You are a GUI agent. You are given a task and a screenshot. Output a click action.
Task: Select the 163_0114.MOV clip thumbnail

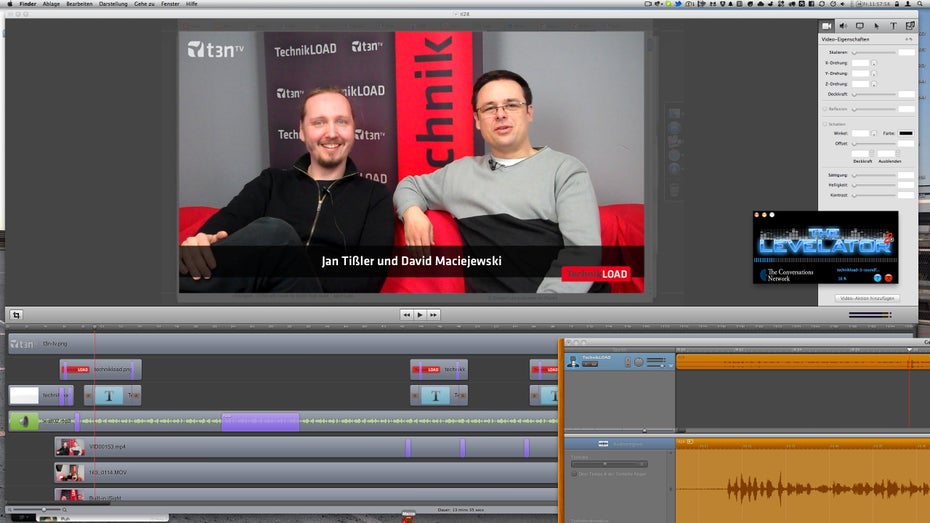(70, 473)
